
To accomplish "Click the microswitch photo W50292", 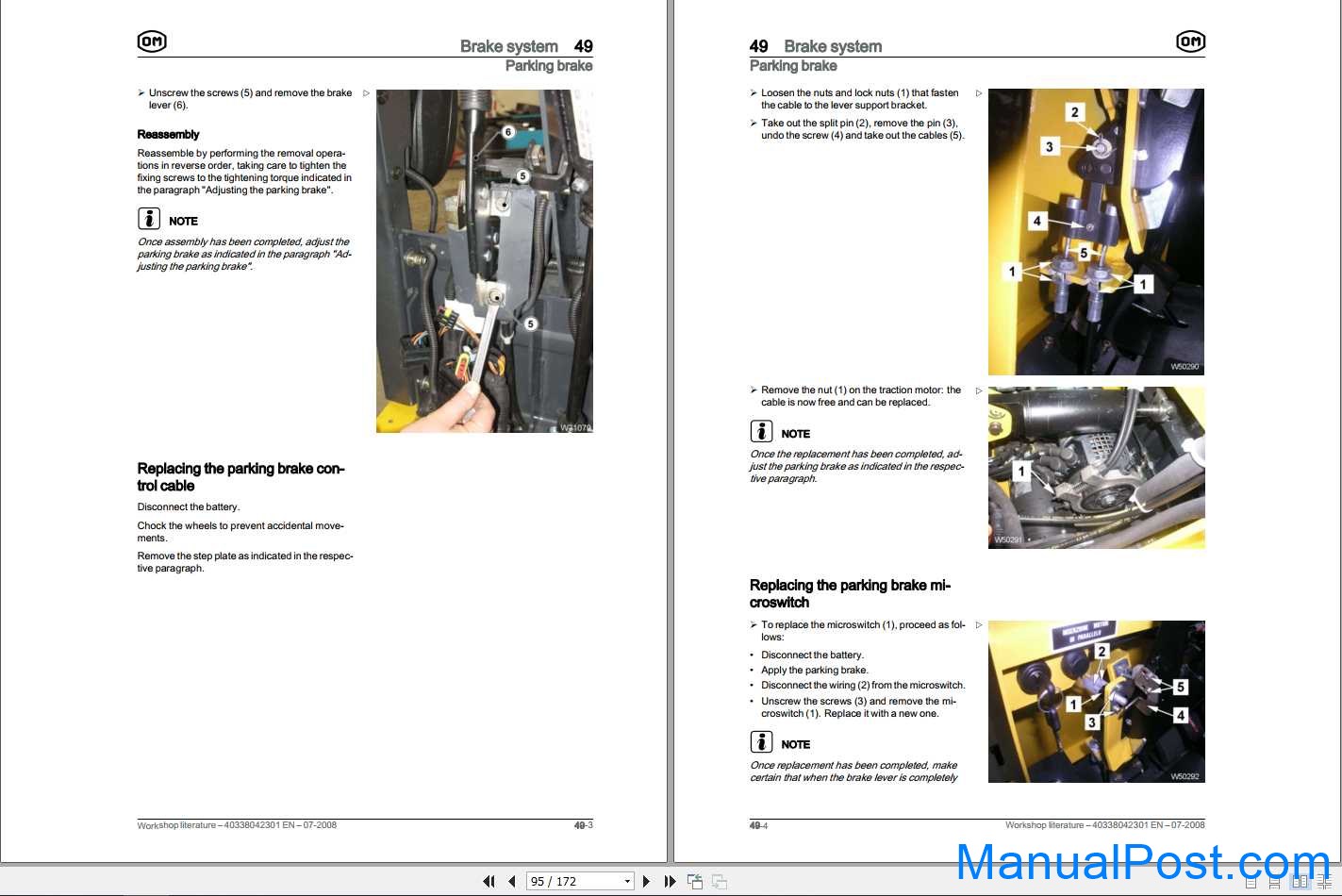I will [x=1096, y=702].
